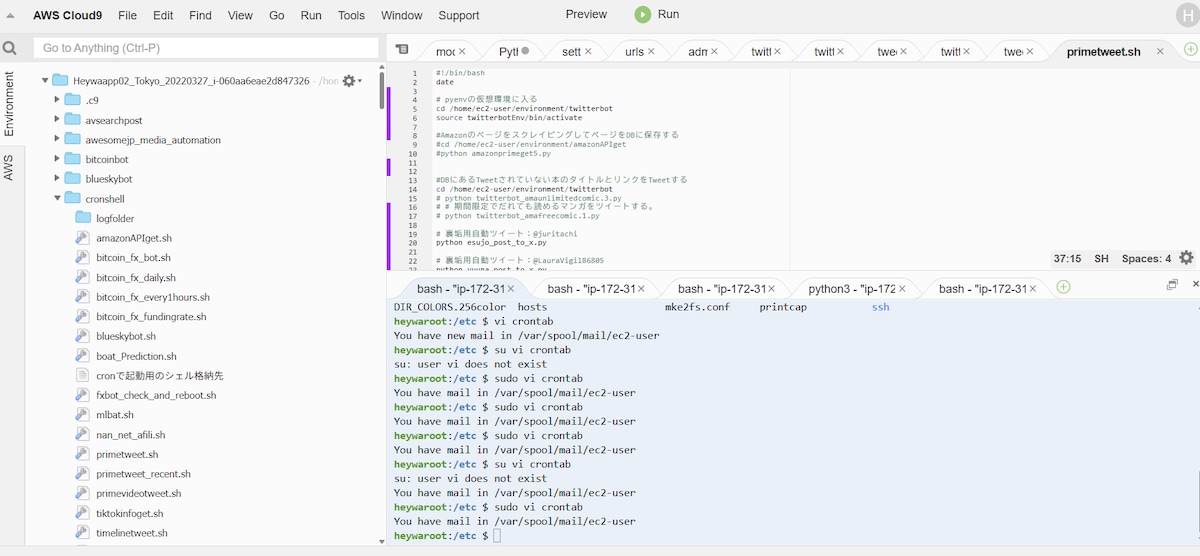
Task: Click the logfolder folder icon
Action: click(x=83, y=218)
